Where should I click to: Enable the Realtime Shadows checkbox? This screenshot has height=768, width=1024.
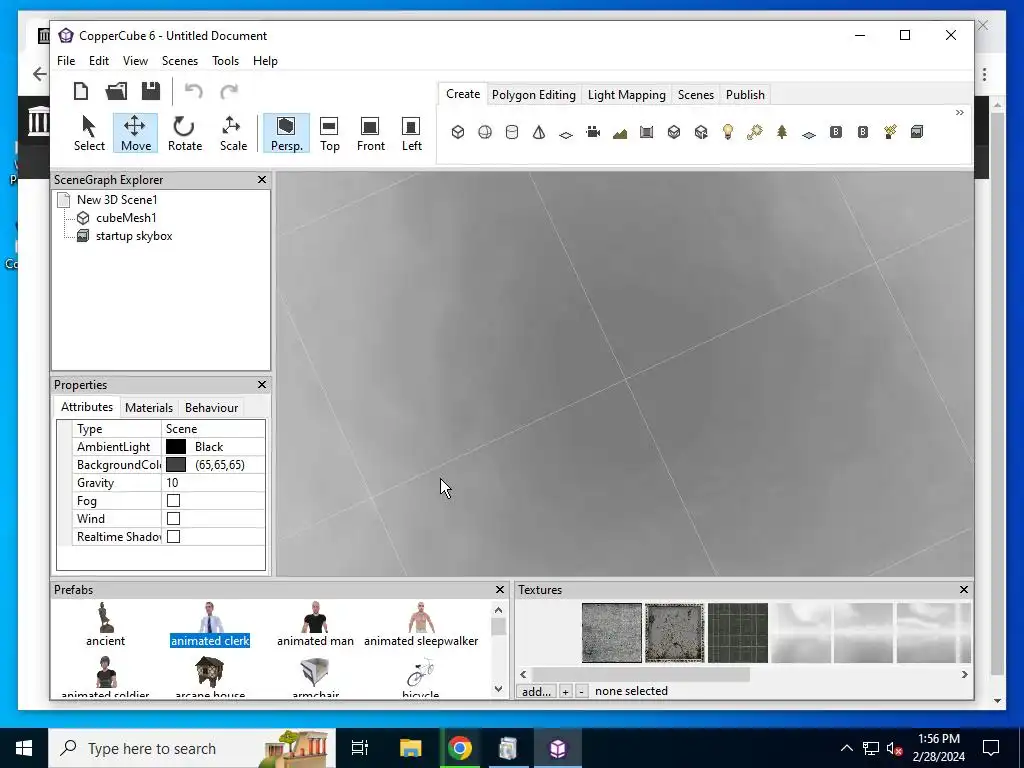tap(173, 537)
